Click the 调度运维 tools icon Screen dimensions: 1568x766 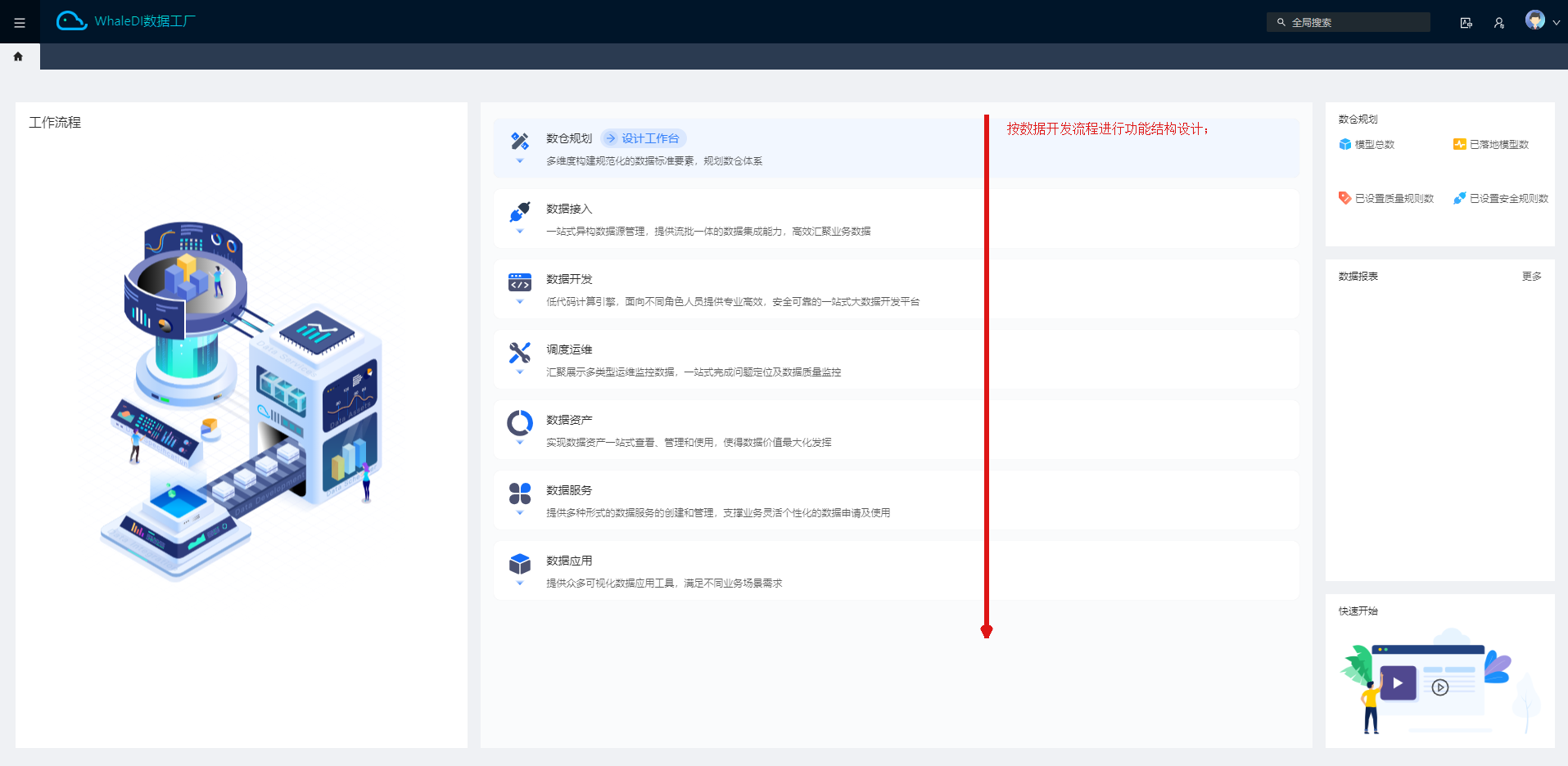520,352
